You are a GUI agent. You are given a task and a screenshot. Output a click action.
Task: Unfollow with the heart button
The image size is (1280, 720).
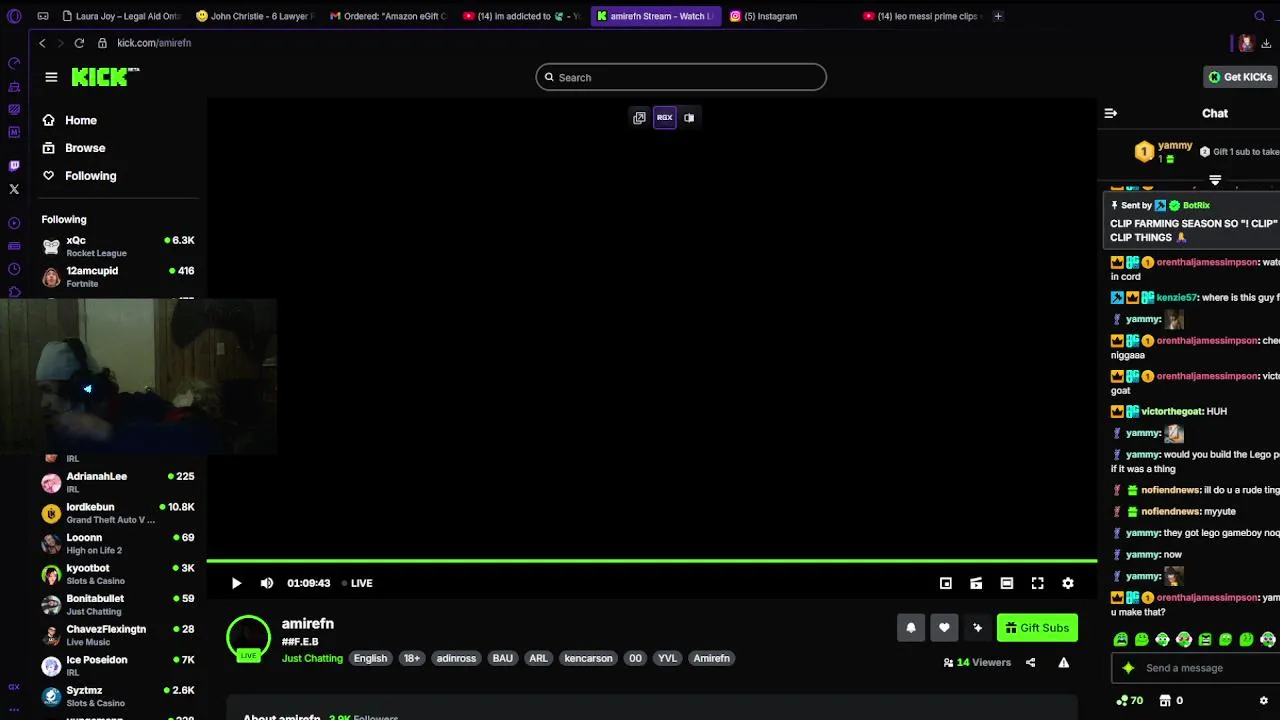click(944, 628)
